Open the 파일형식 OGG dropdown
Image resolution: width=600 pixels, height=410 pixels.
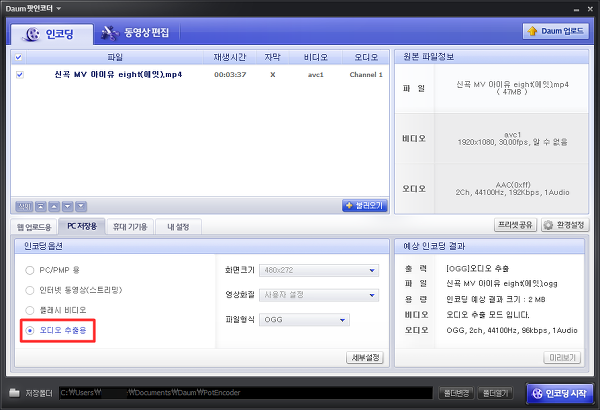[304, 320]
